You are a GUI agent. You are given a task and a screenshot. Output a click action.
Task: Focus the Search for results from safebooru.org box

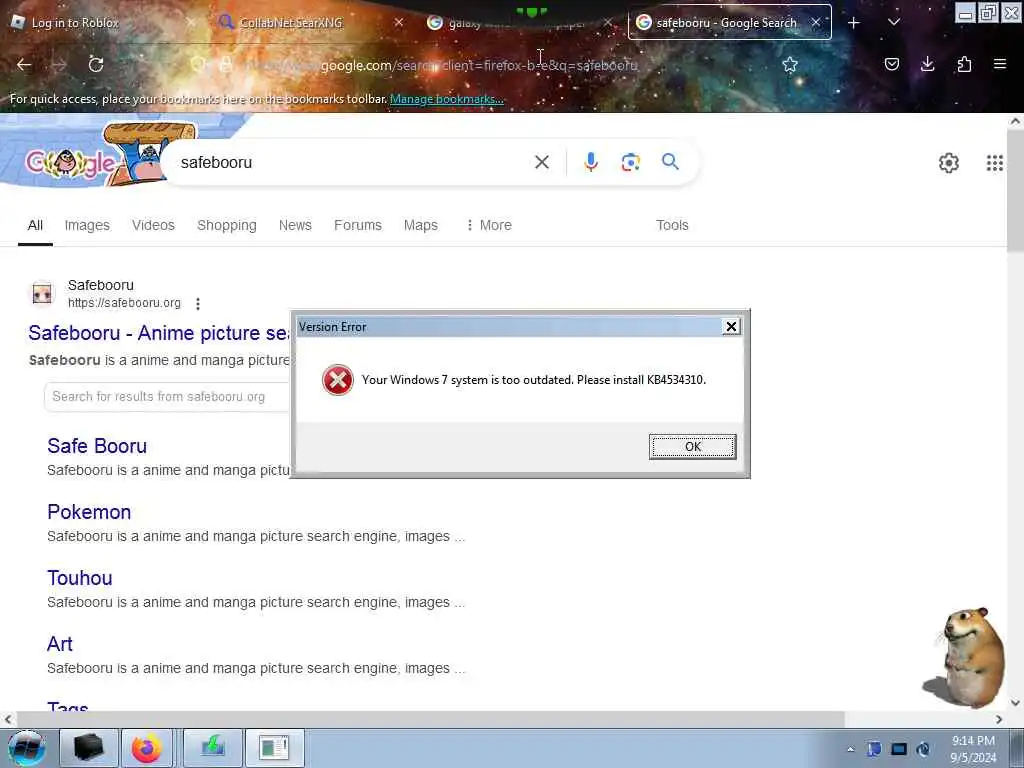point(167,396)
